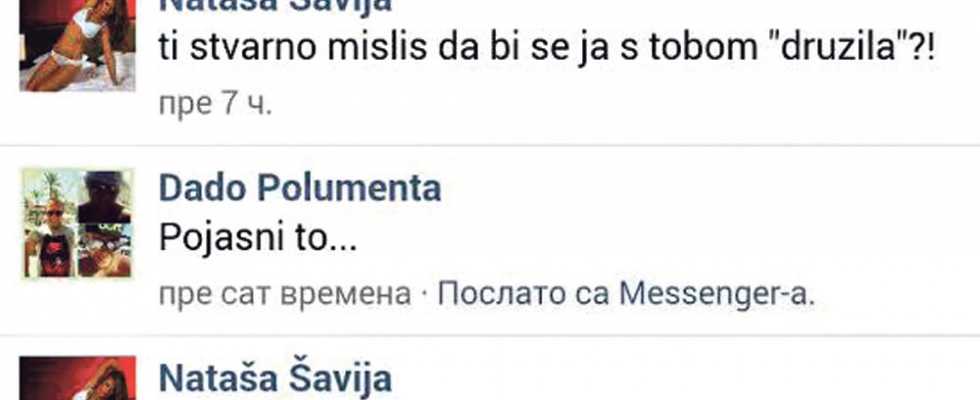The width and height of the screenshot is (980, 400).
Task: Click the comment starting "ti stvarno mislis"
Action: 548,49
